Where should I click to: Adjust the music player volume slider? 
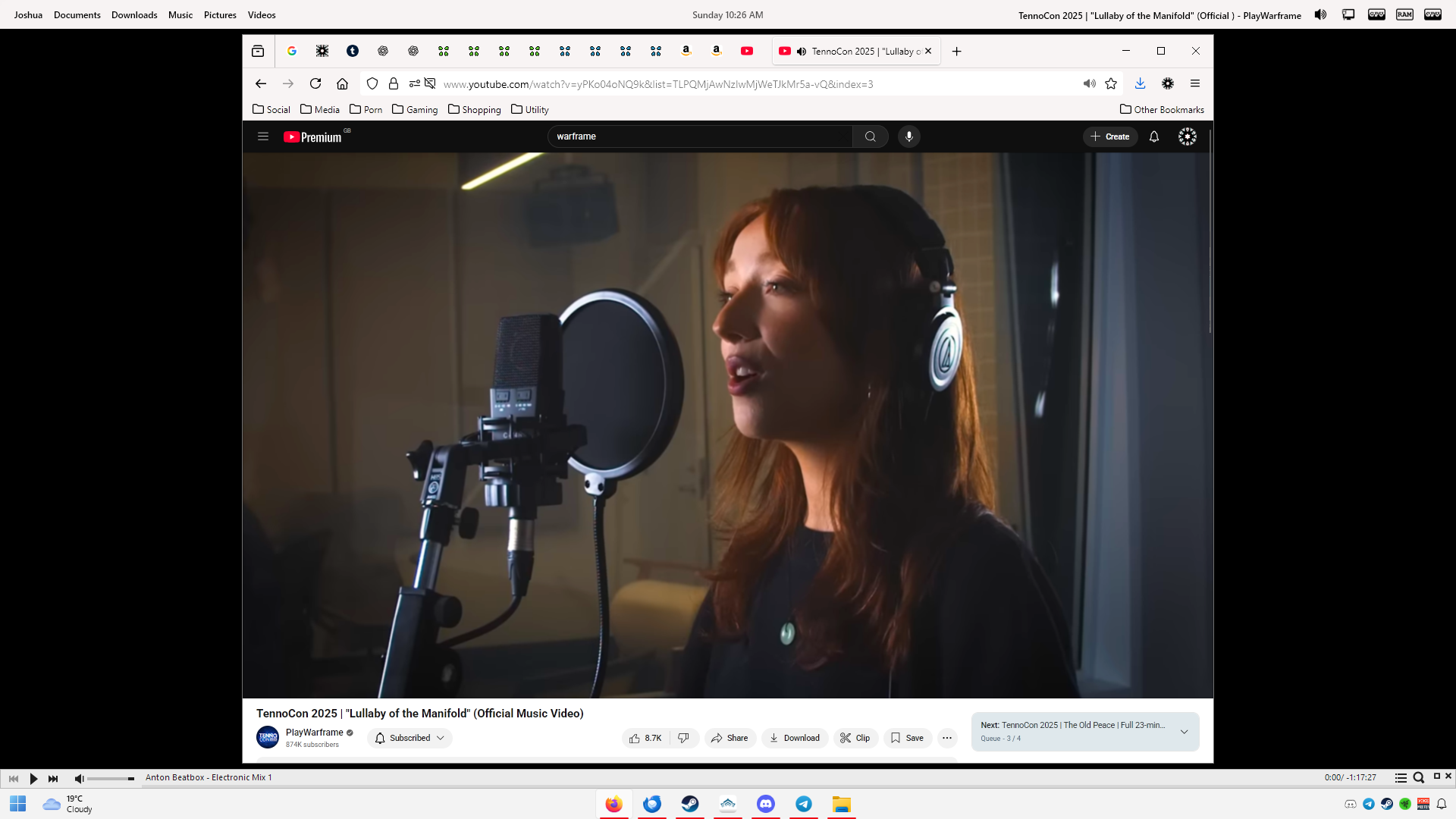coord(111,779)
